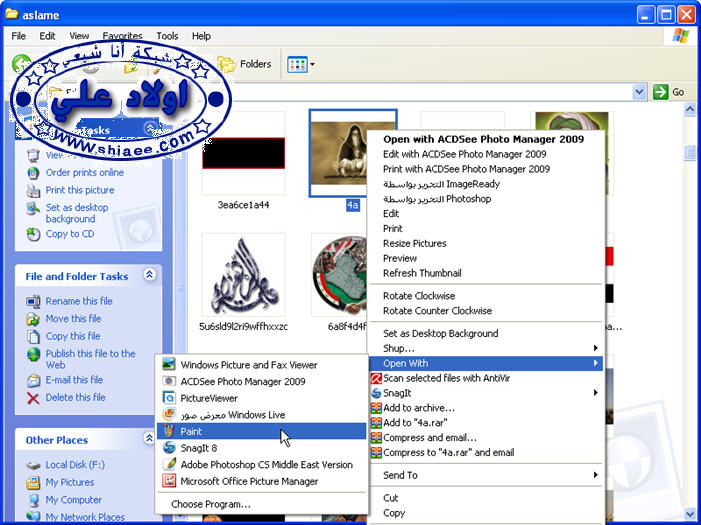Viewport: 701px width, 525px height.
Task: Expand the Send To submenu
Action: click(x=486, y=475)
